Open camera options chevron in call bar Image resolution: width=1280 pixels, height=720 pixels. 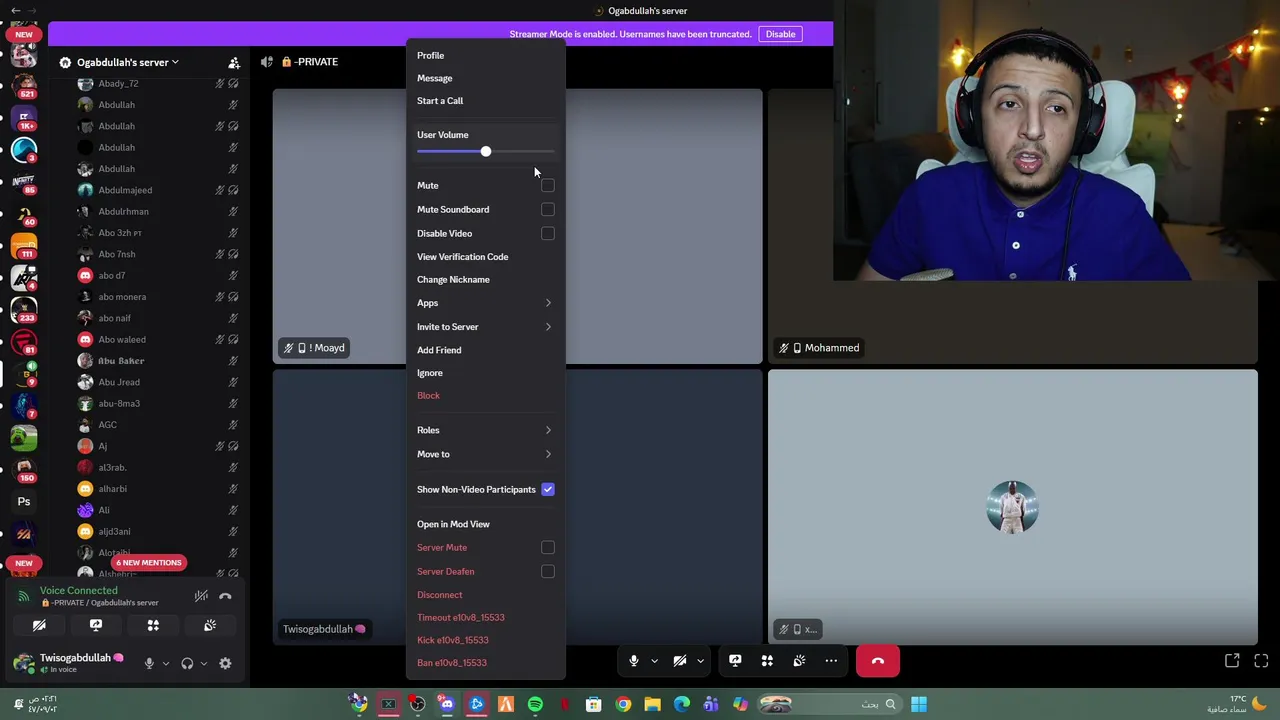(x=701, y=661)
